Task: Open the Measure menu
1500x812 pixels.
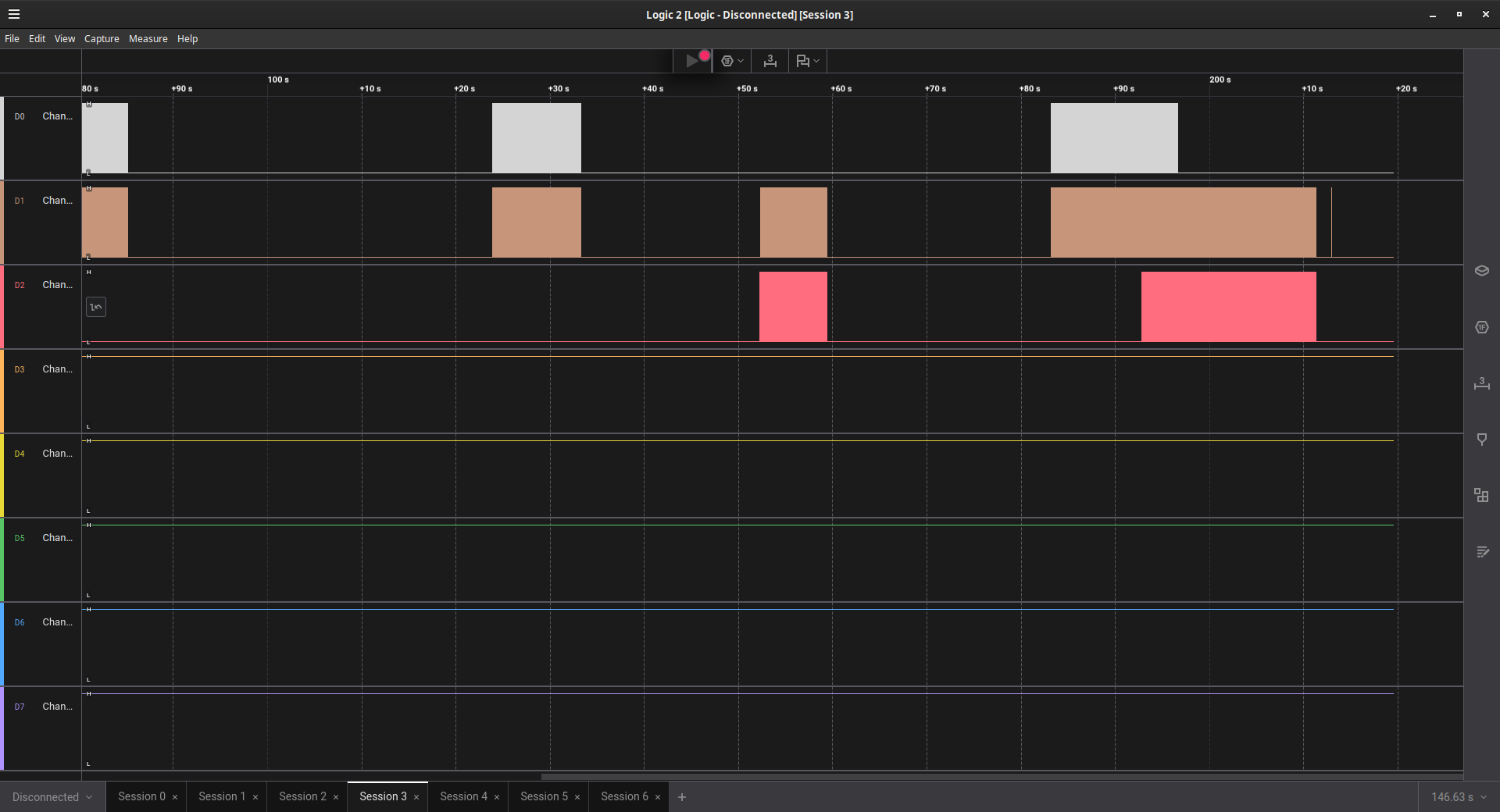Action: click(148, 39)
